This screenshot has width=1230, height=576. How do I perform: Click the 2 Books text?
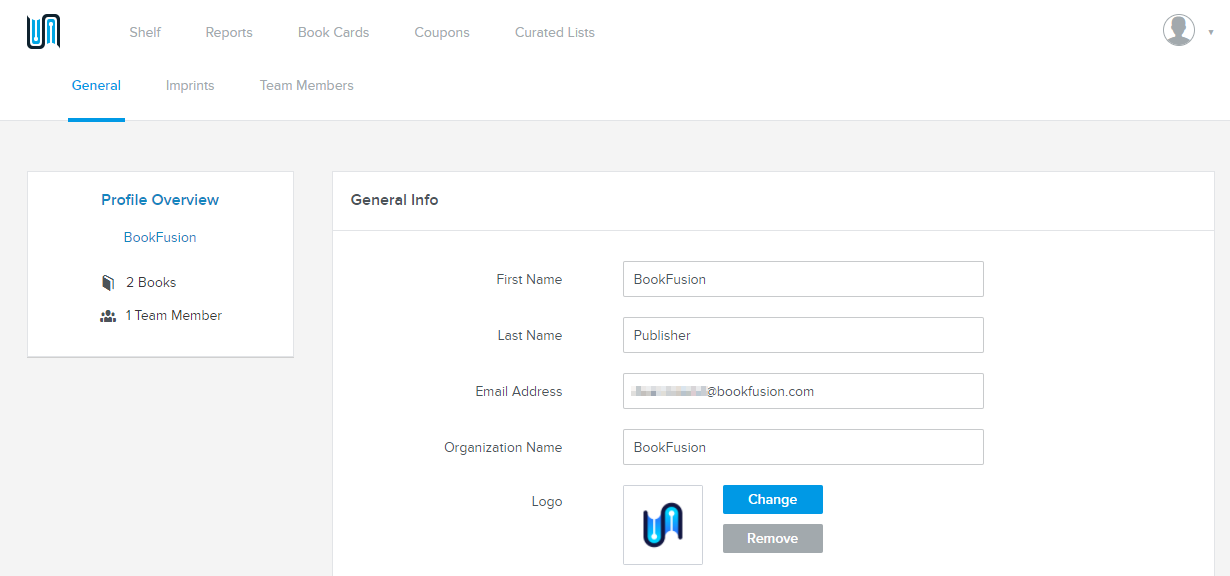click(151, 283)
